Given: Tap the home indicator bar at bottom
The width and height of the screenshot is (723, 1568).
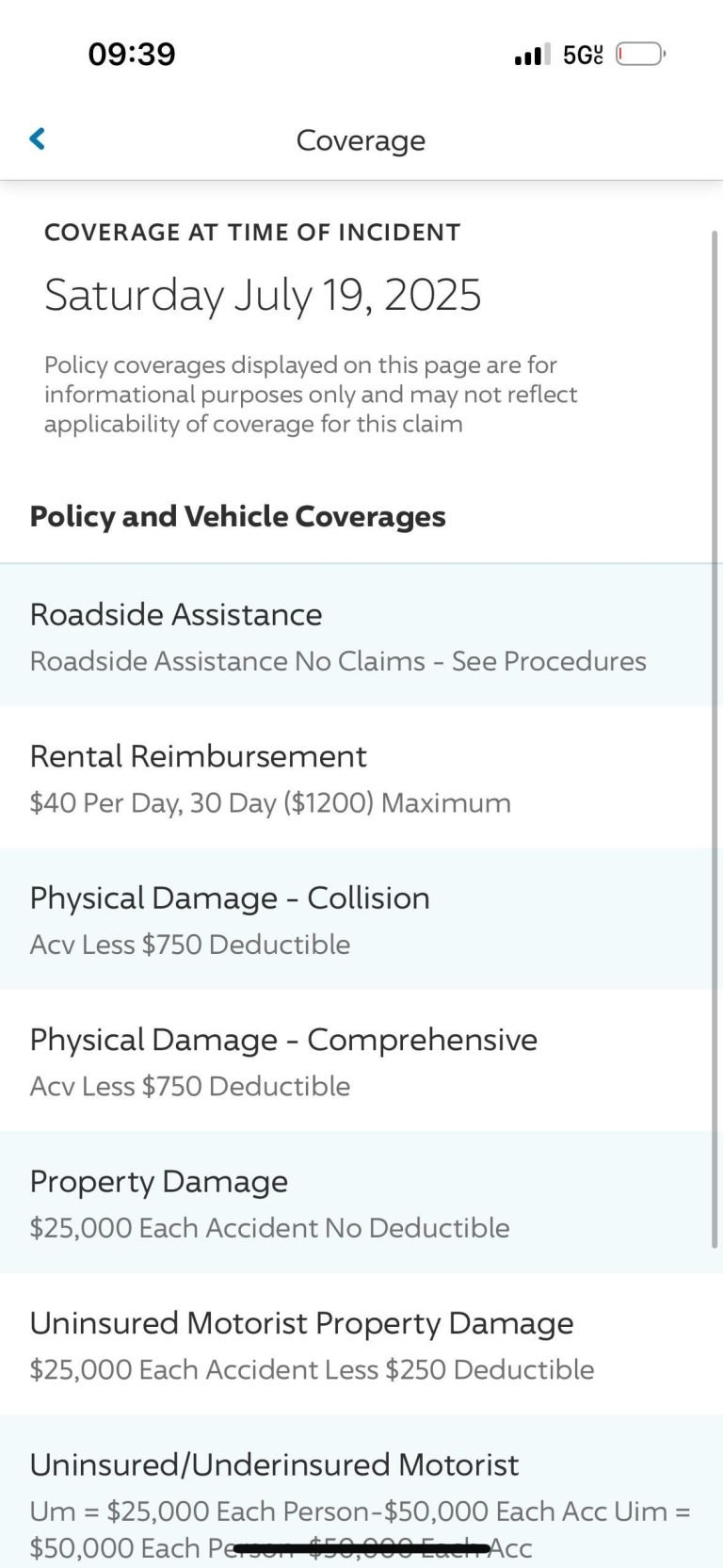Looking at the screenshot, I should pyautogui.click(x=361, y=1547).
